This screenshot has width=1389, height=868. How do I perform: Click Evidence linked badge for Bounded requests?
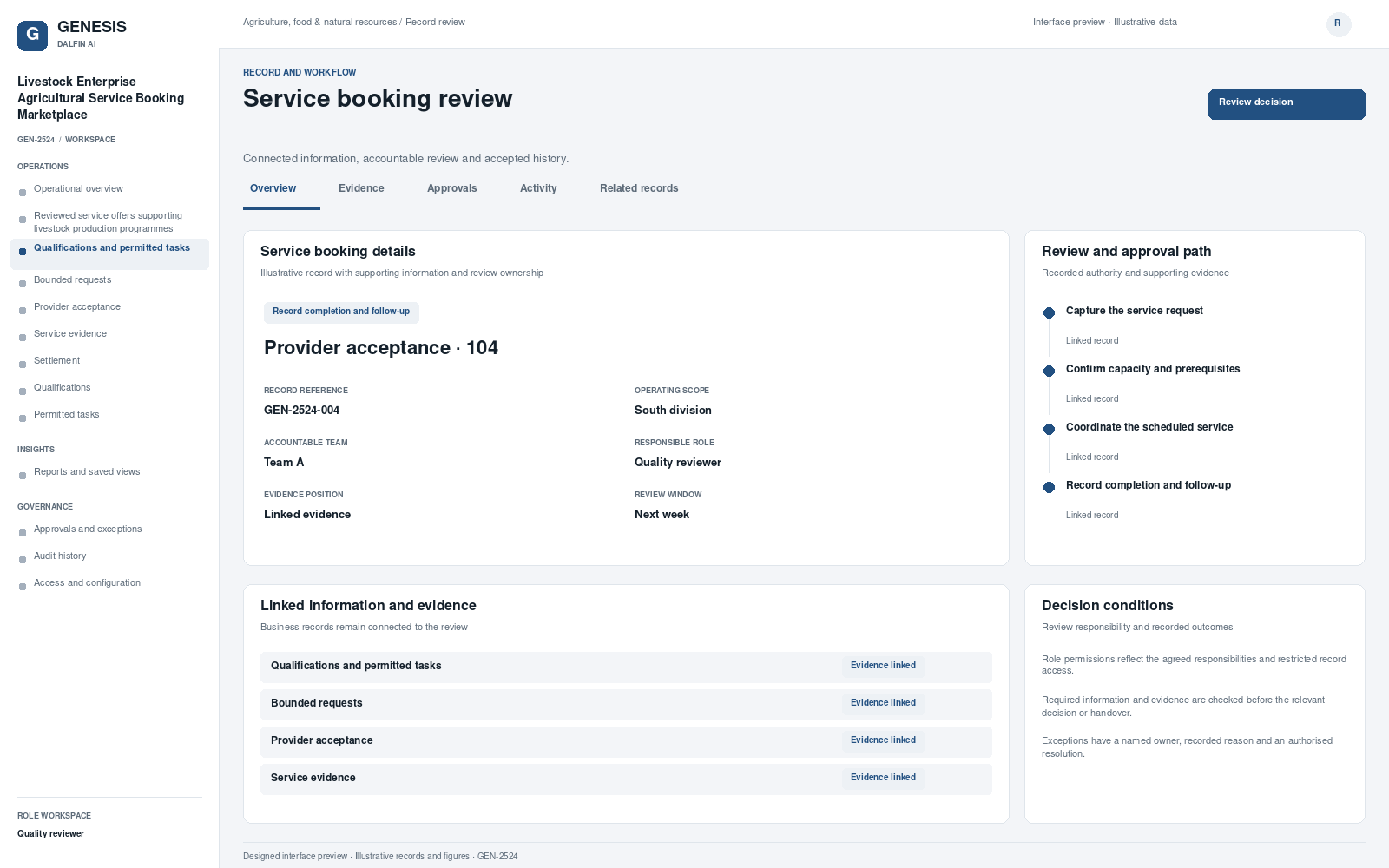[x=883, y=703]
